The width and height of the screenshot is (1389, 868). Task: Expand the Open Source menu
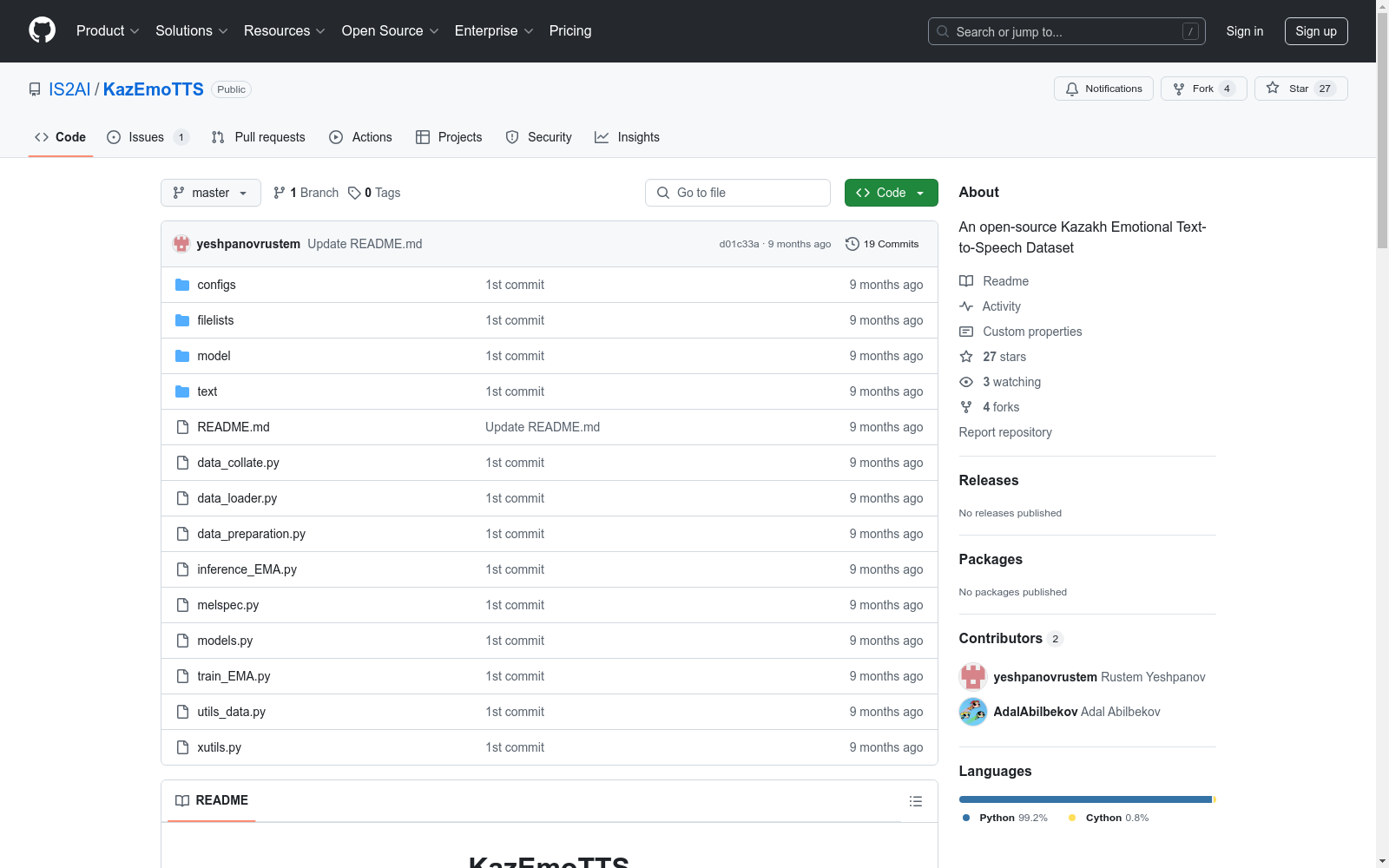[391, 31]
